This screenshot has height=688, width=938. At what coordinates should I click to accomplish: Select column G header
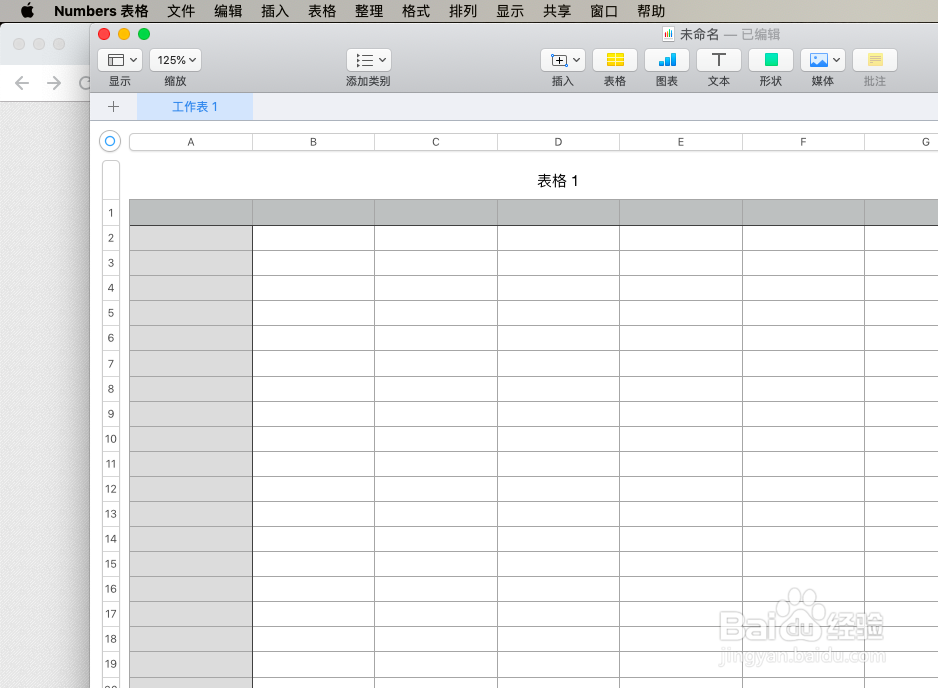pos(902,142)
